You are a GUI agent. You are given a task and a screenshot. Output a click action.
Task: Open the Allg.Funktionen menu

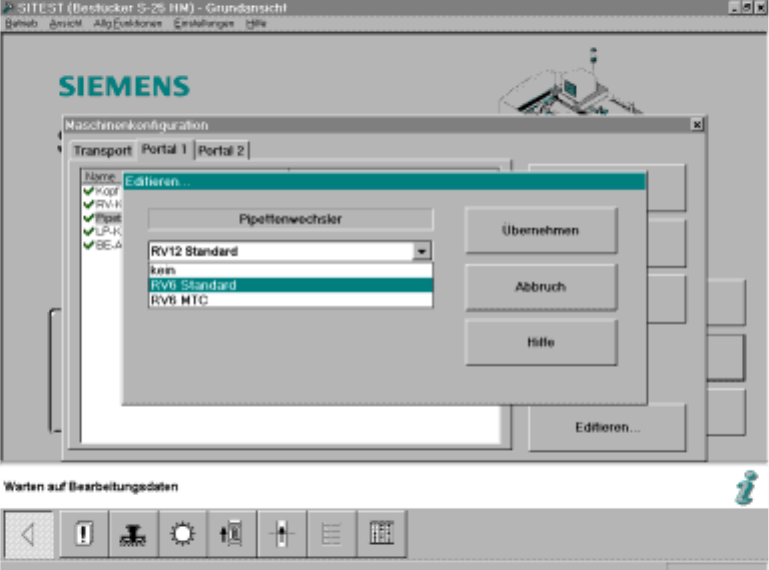point(128,24)
